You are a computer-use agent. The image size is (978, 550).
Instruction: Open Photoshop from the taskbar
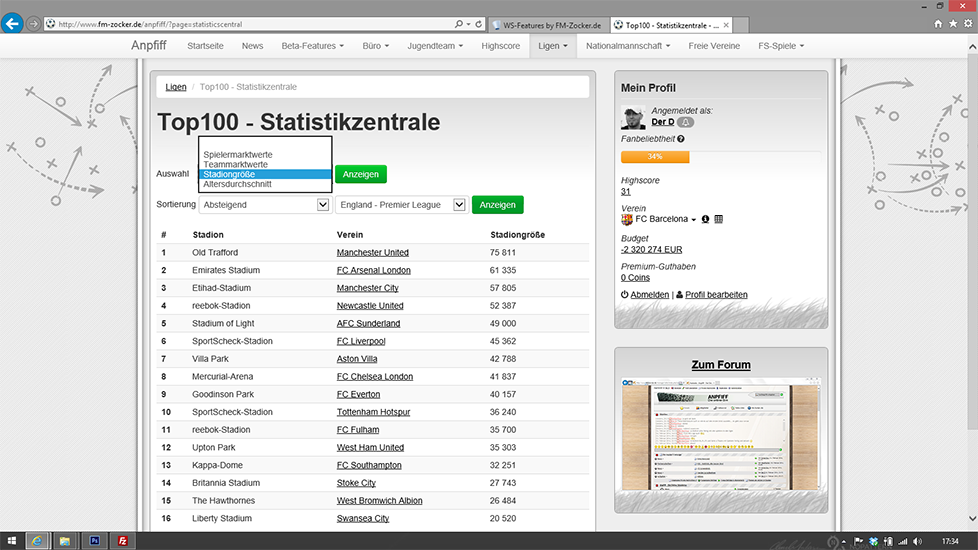[x=94, y=541]
